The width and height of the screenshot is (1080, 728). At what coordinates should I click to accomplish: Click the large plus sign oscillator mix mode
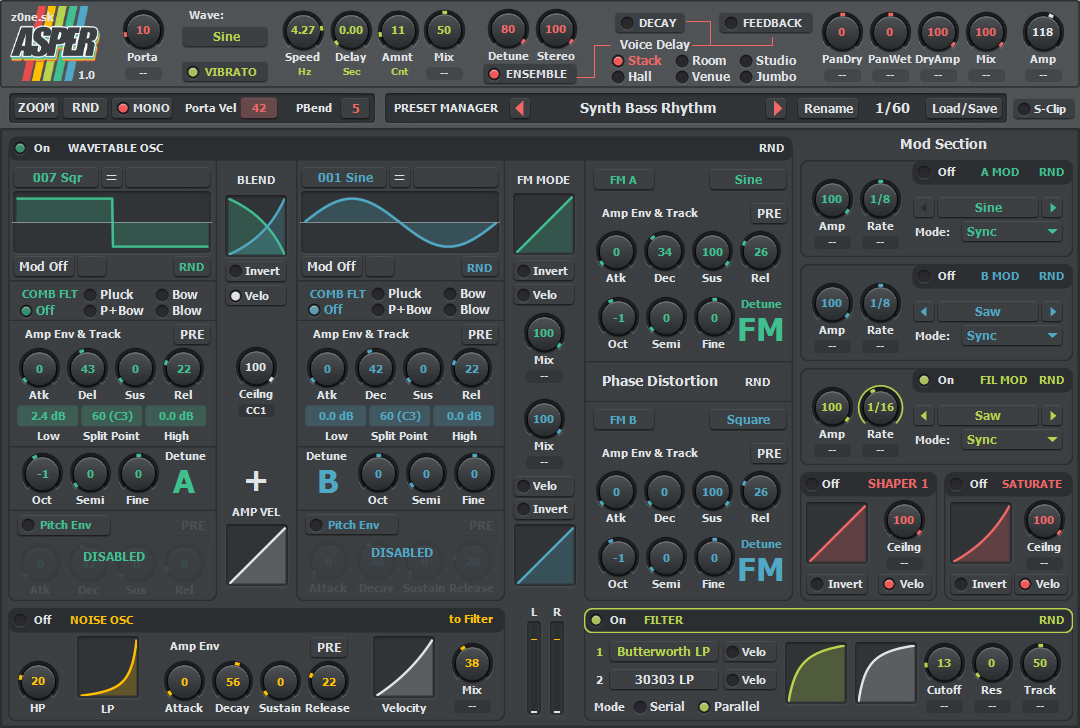coord(256,481)
